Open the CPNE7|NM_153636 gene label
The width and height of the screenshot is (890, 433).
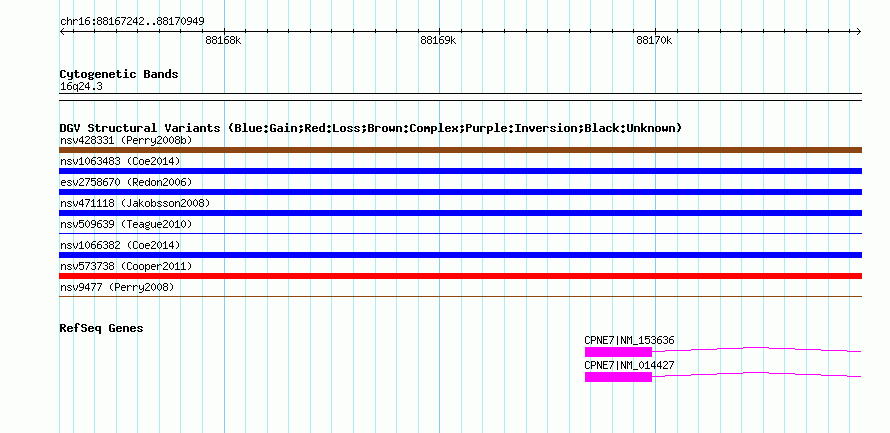(x=629, y=340)
